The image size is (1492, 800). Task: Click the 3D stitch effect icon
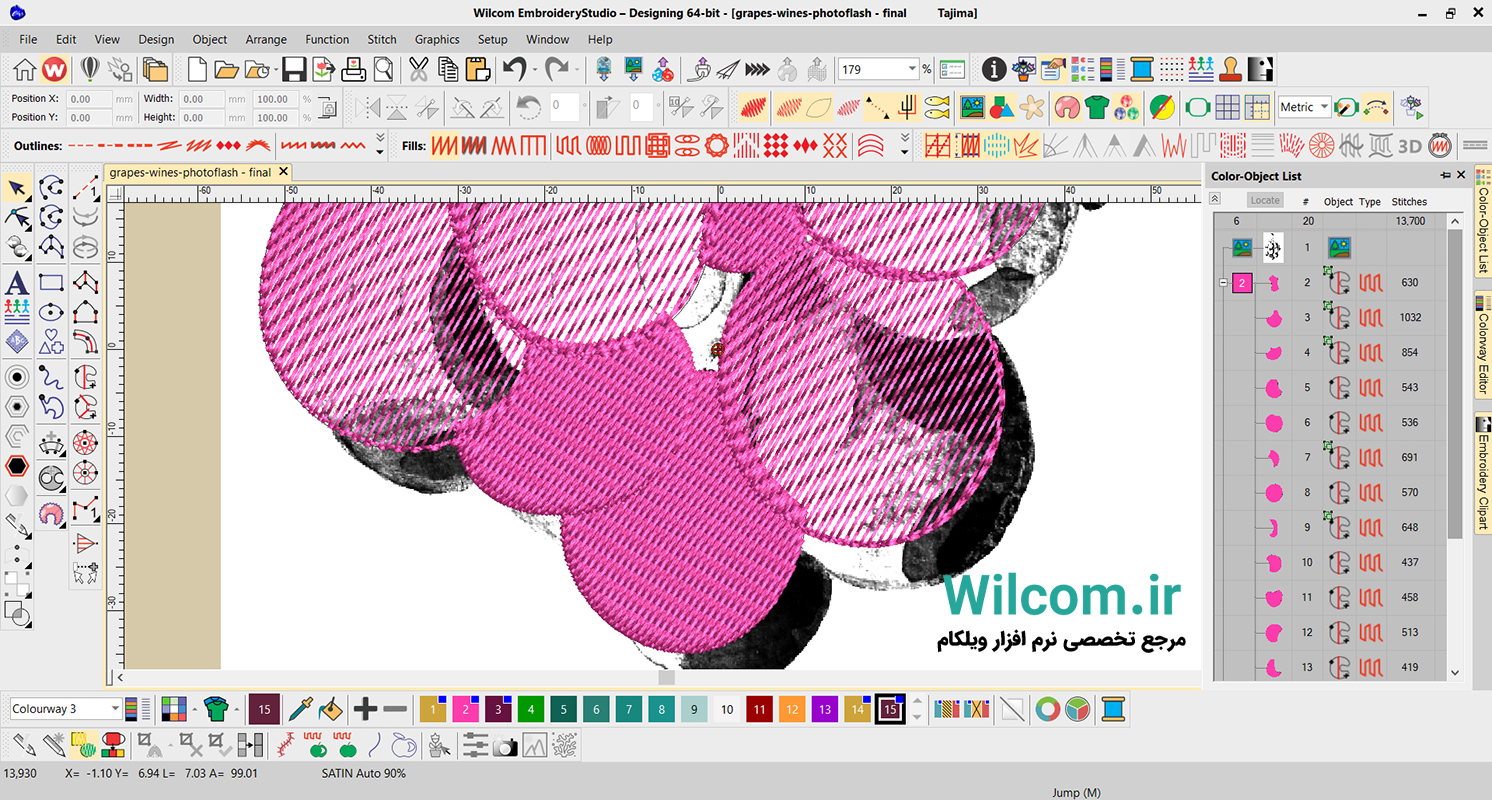tap(1409, 146)
